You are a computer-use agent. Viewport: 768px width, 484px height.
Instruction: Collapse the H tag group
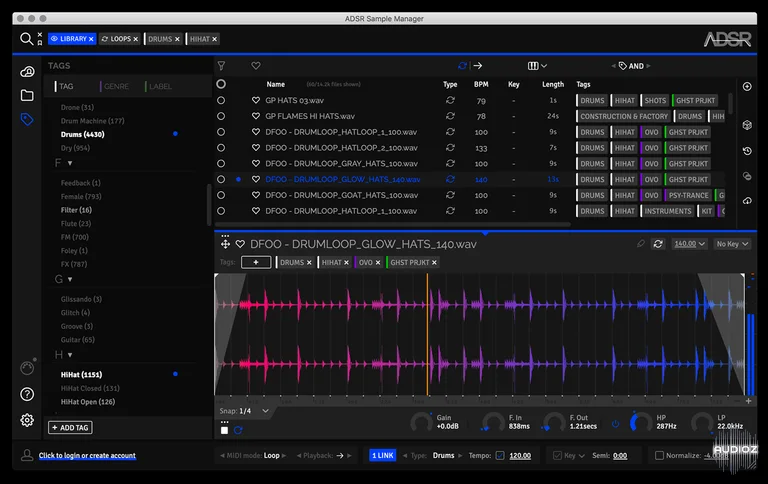[70, 355]
